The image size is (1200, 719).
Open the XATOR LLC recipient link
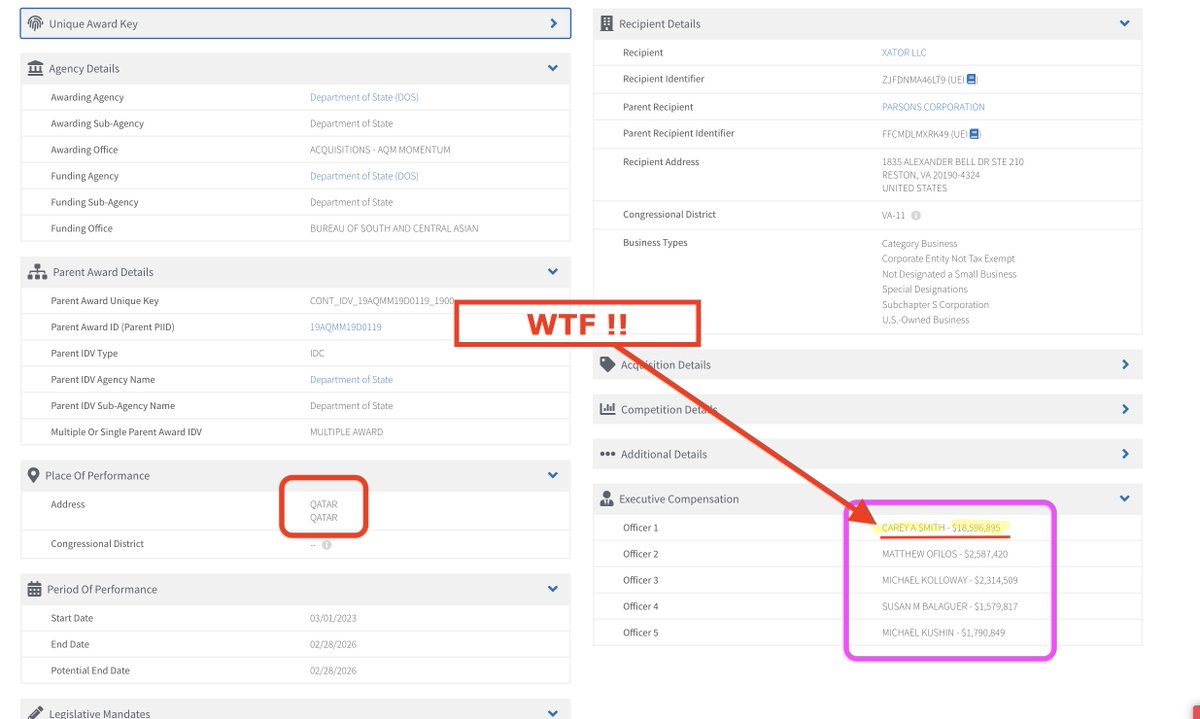[x=904, y=53]
